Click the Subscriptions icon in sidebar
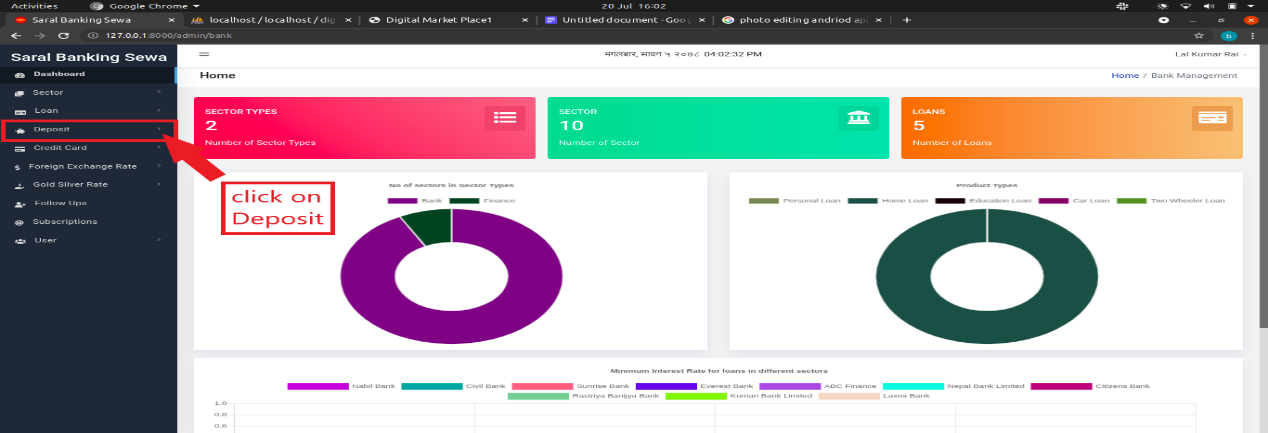 (19, 222)
